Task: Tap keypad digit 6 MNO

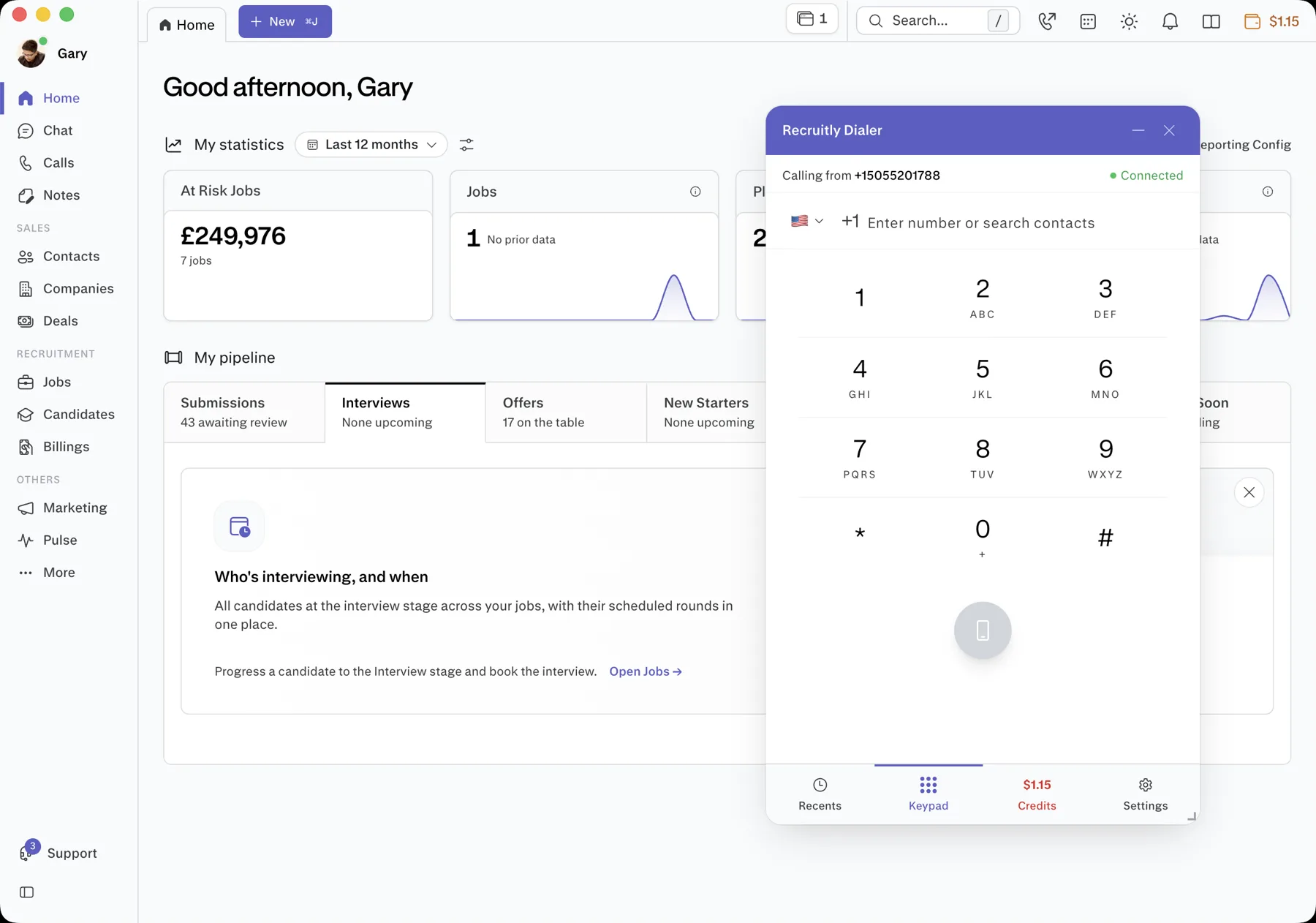Action: coord(1105,377)
